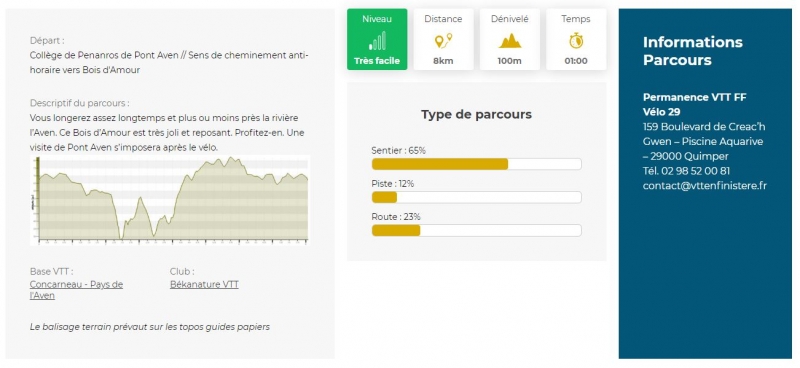Click the Sentier 65% progress bar
The height and width of the screenshot is (368, 800).
(477, 164)
